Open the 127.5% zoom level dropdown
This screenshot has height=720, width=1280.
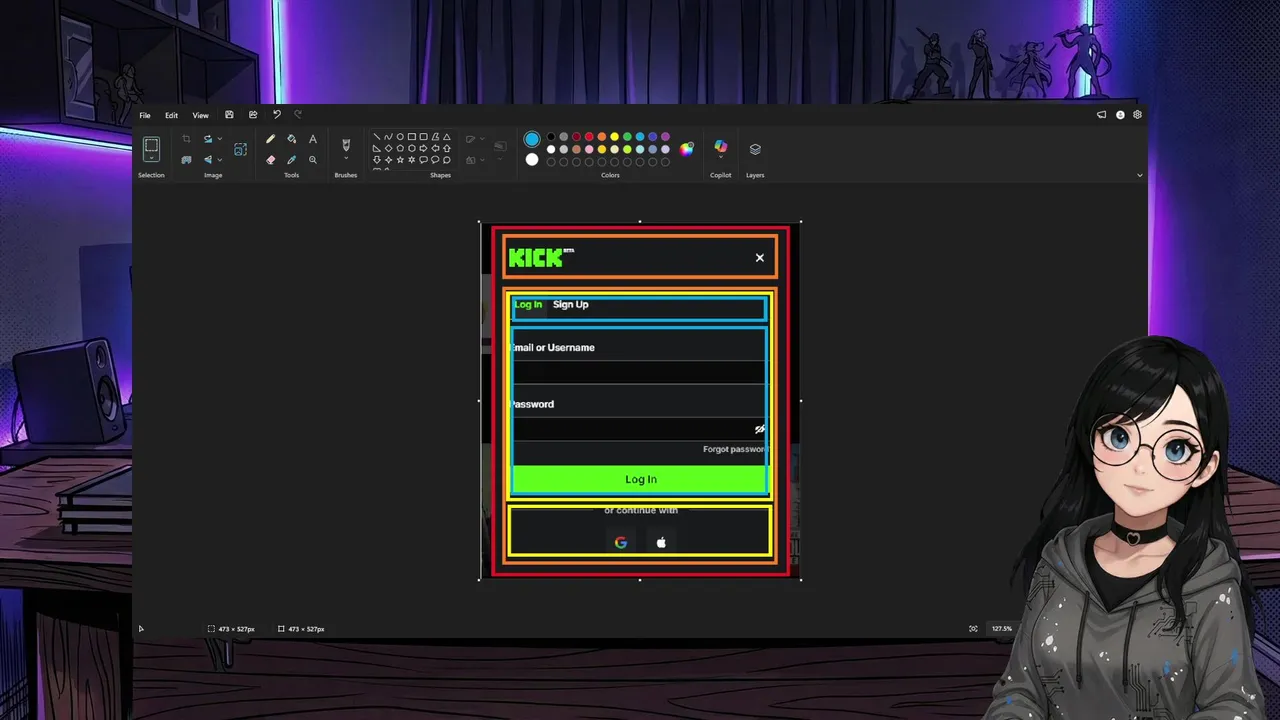click(1001, 629)
